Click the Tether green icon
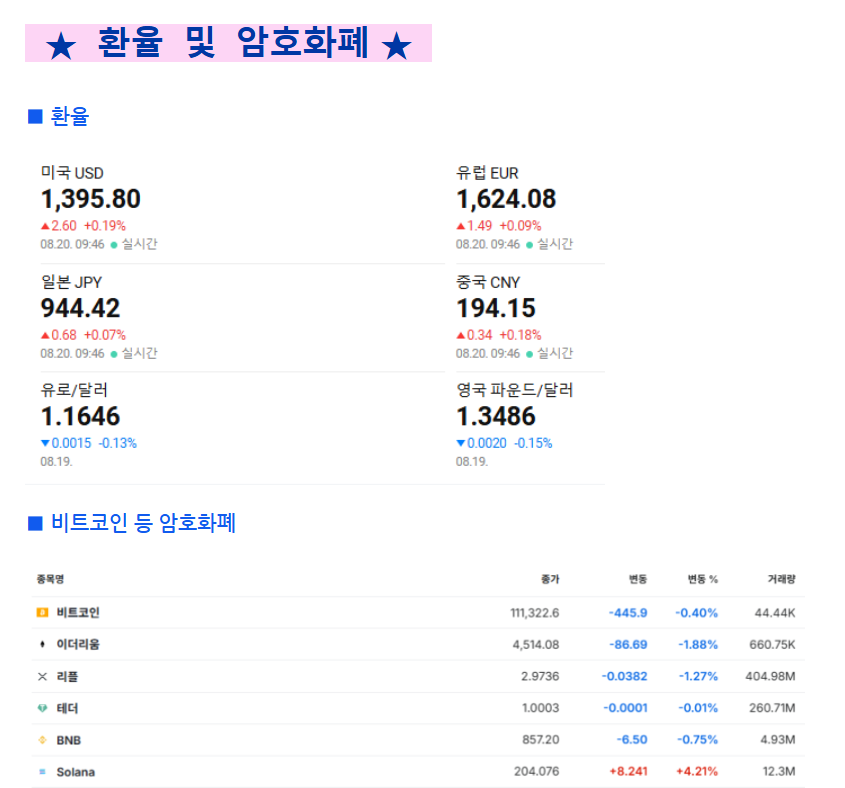The height and width of the screenshot is (788, 845). click(42, 708)
